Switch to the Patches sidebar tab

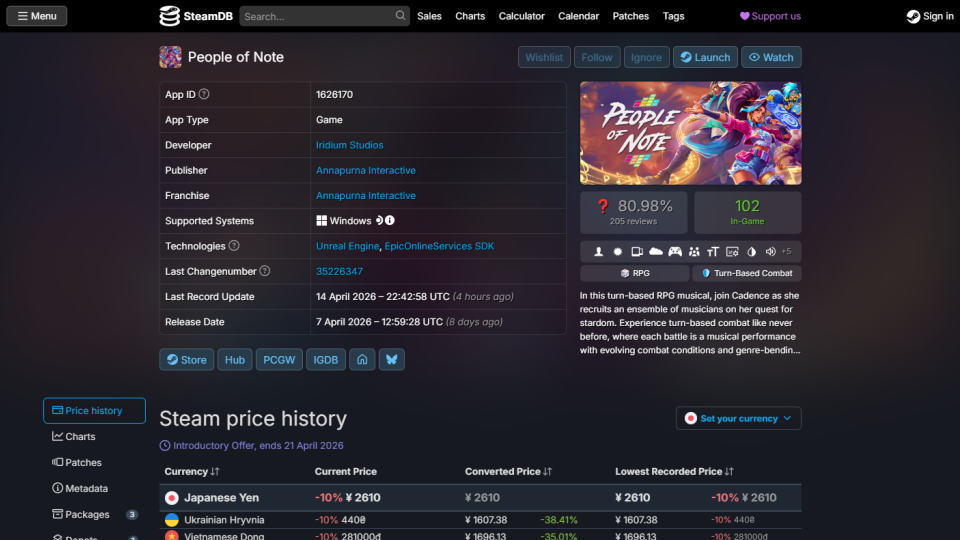click(82, 463)
